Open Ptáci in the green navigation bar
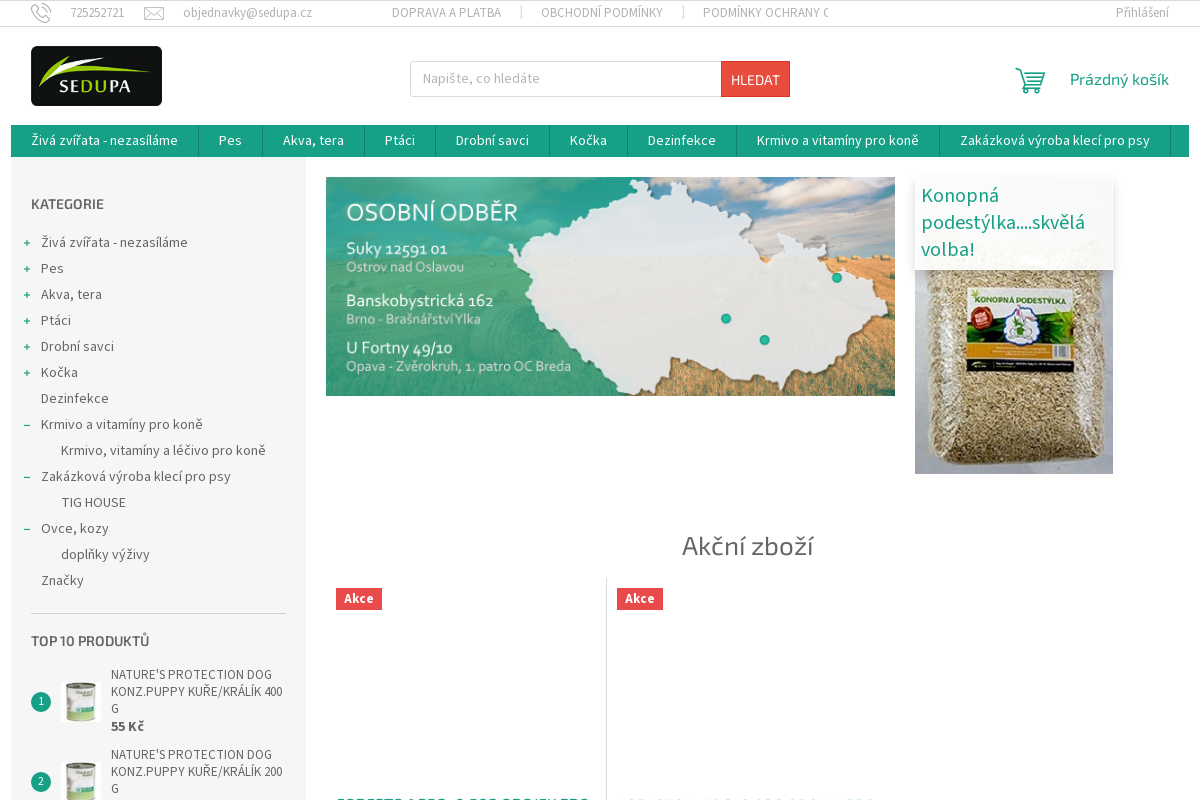Viewport: 1200px width, 800px height. coord(399,141)
